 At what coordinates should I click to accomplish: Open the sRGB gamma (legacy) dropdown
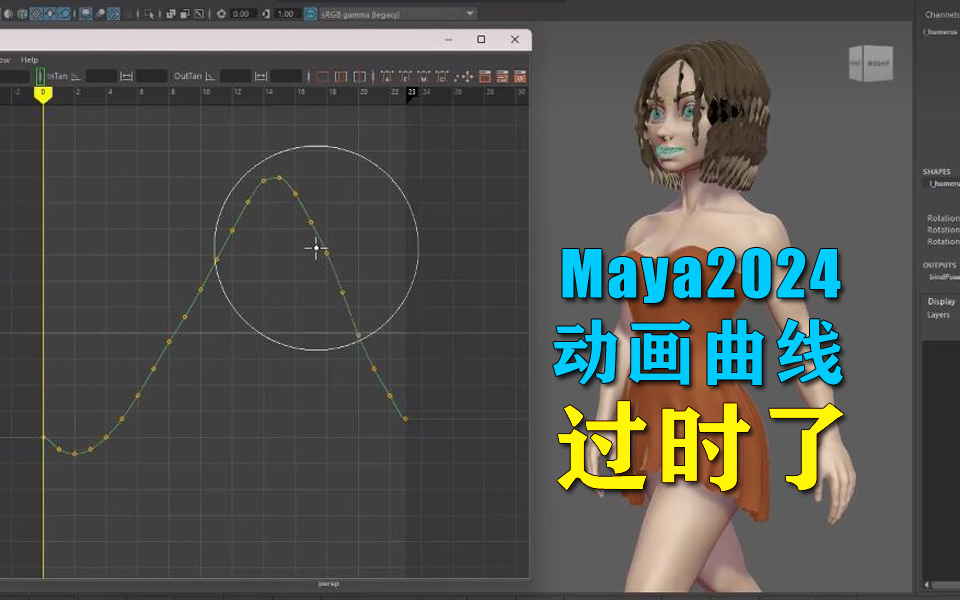point(398,14)
